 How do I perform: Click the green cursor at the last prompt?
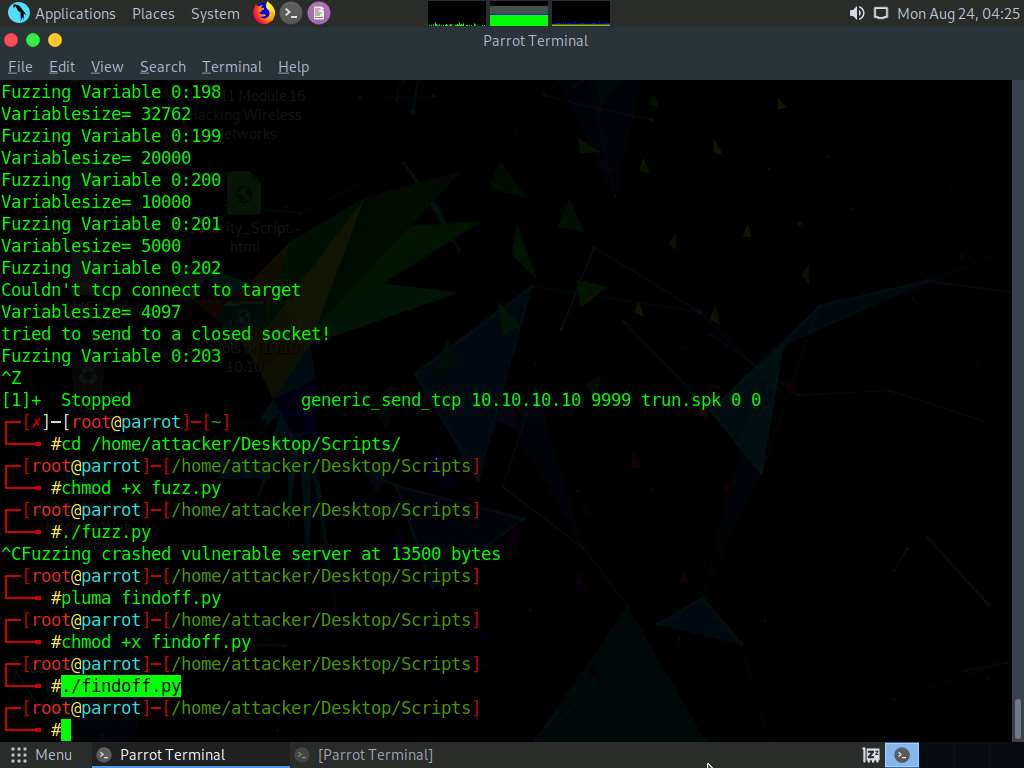point(66,730)
